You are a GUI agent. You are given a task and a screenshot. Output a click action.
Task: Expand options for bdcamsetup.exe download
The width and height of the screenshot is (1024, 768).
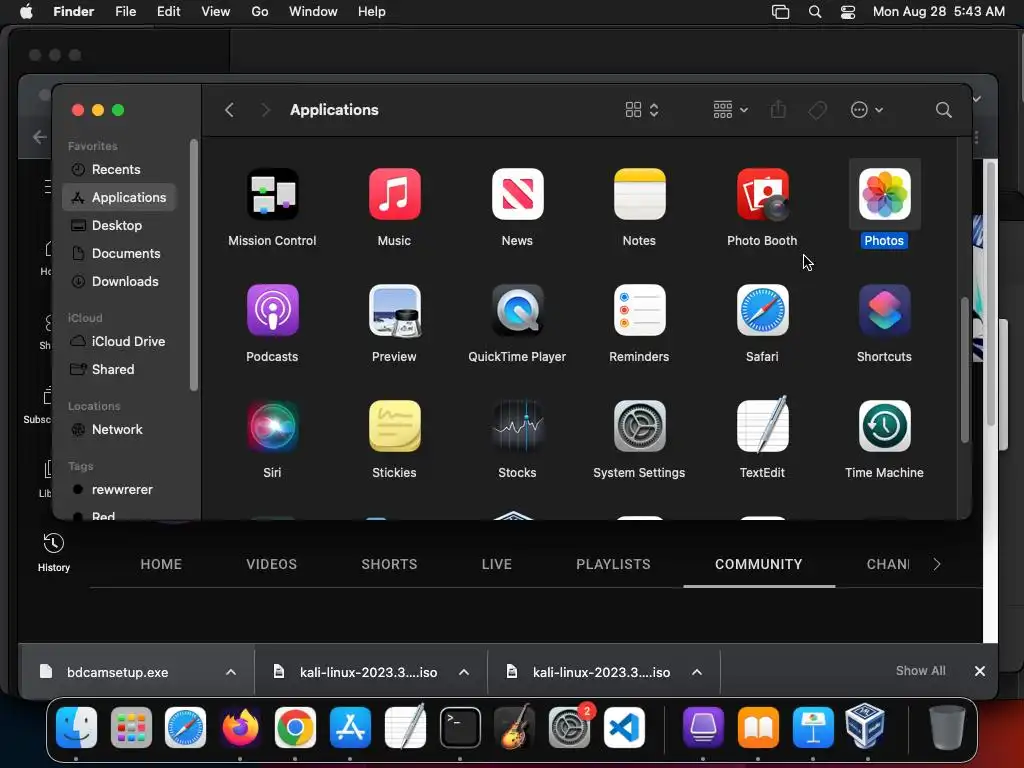point(231,672)
